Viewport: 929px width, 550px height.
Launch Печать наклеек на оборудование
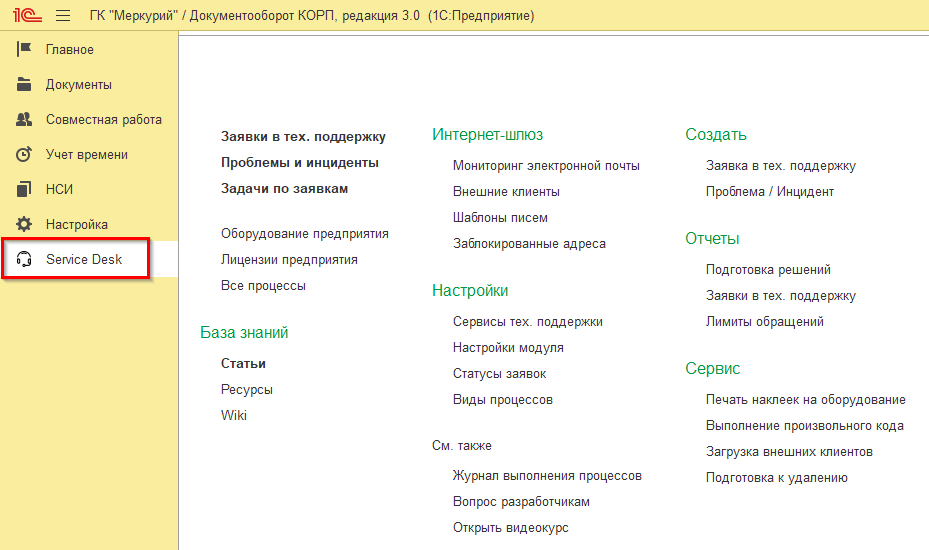[x=806, y=400]
